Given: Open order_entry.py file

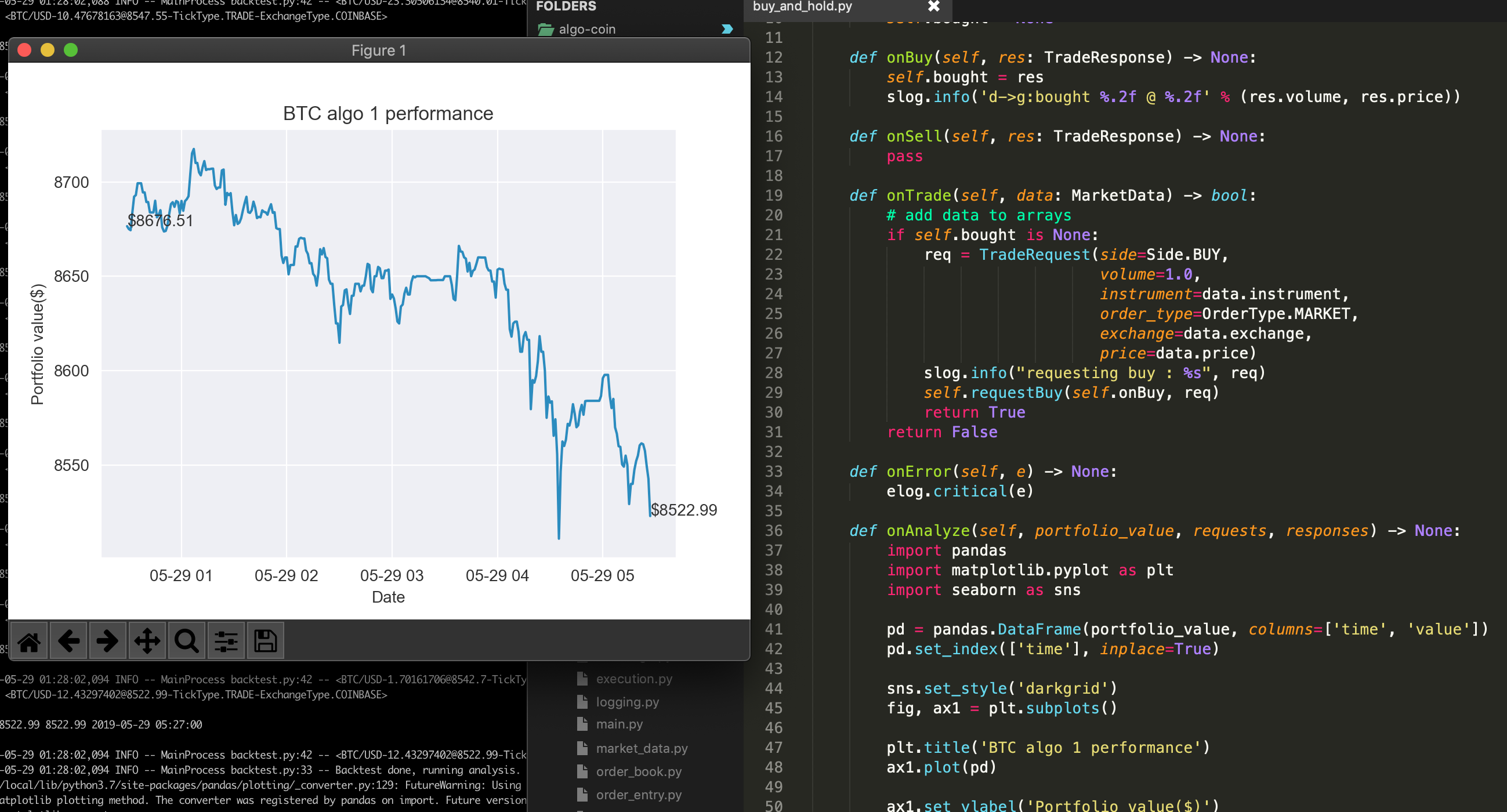Looking at the screenshot, I should [x=638, y=795].
